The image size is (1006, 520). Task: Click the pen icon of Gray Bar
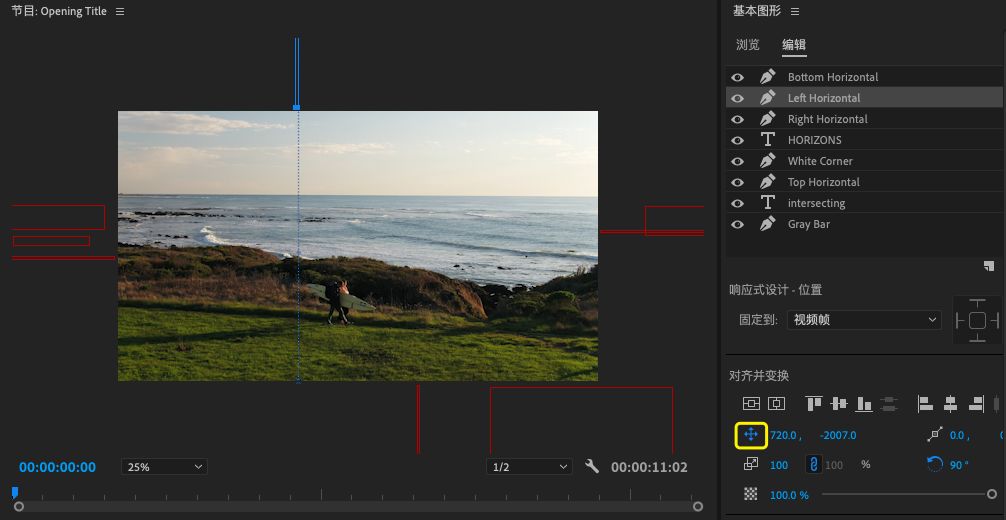(767, 224)
